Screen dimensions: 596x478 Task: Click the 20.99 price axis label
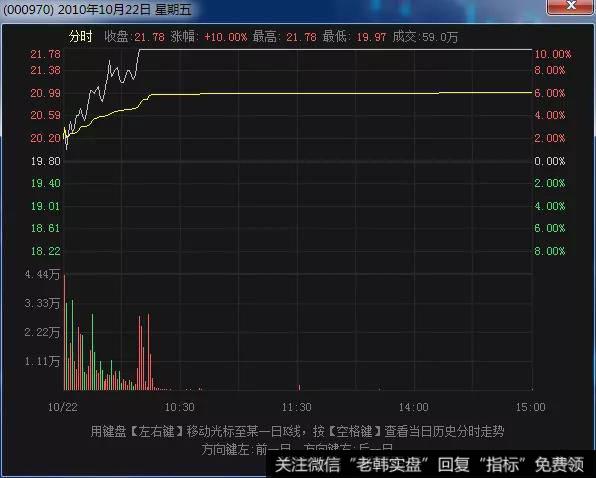(x=45, y=93)
